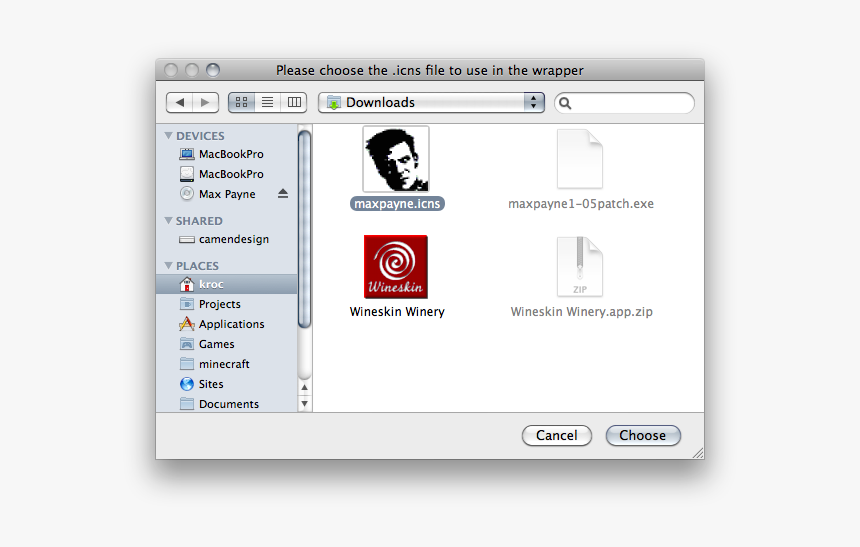Open the Games folder in sidebar
The width and height of the screenshot is (860, 547).
[227, 344]
